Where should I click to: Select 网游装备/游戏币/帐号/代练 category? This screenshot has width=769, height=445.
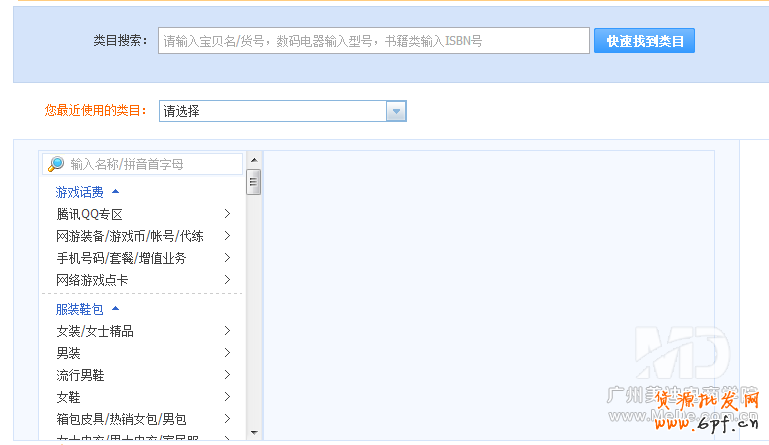tap(130, 236)
